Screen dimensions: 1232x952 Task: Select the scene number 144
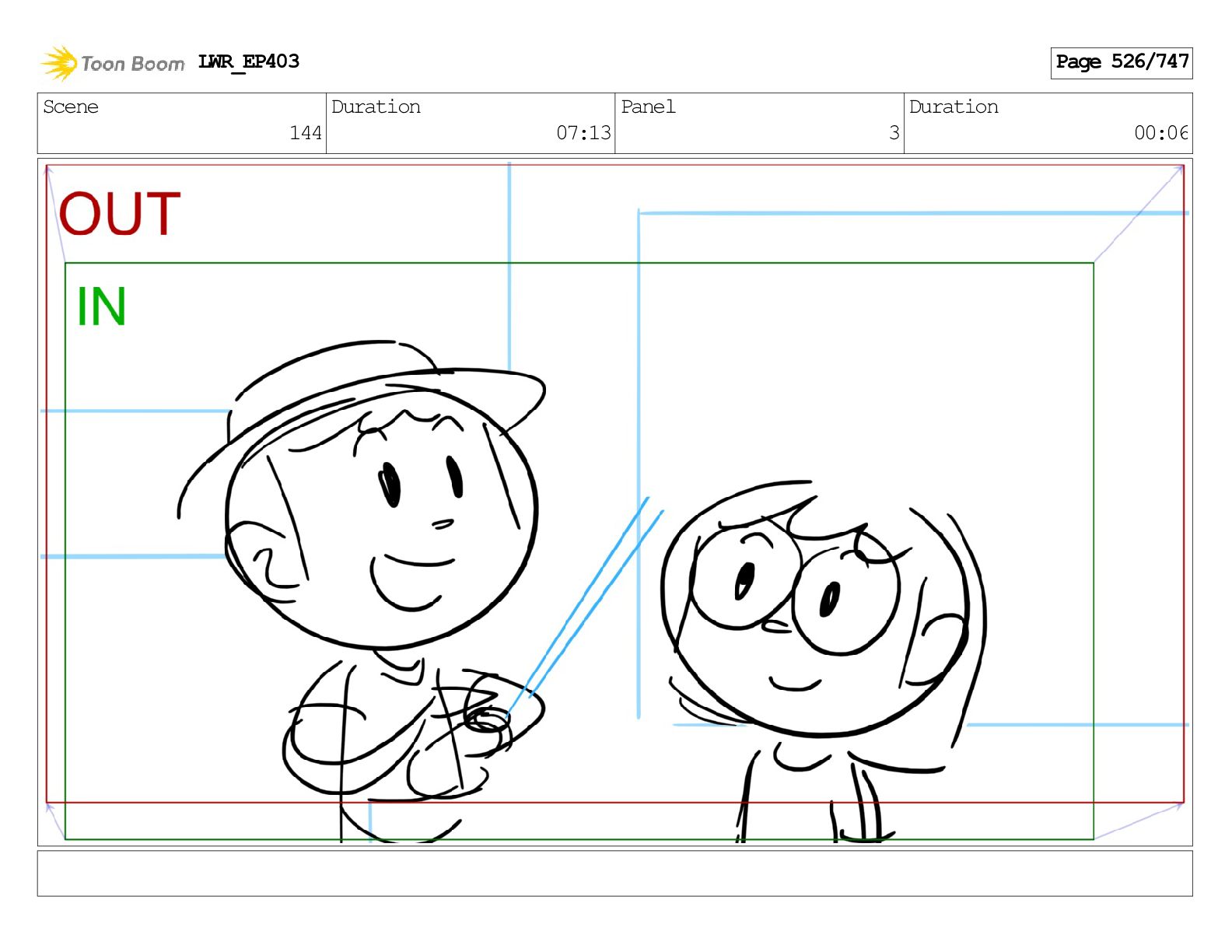[306, 133]
